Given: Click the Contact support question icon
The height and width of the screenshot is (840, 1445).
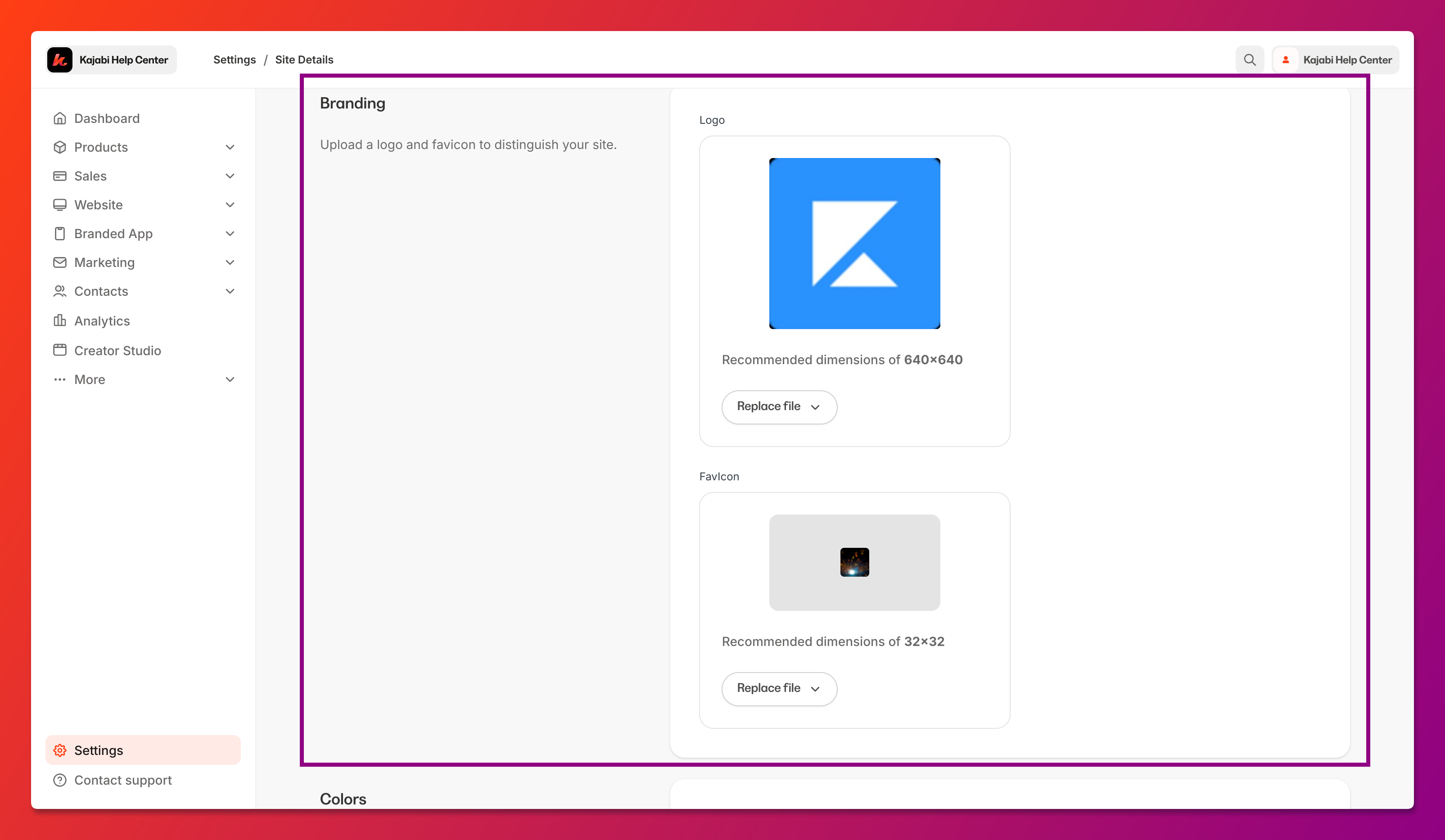Looking at the screenshot, I should 59,780.
